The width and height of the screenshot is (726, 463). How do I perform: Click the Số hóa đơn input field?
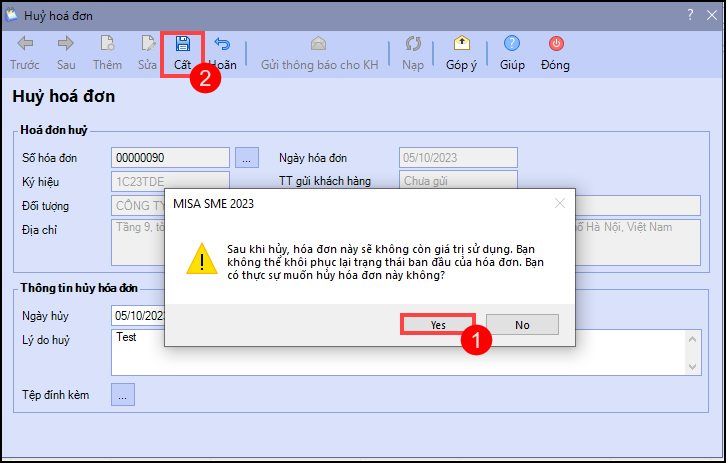(x=170, y=157)
